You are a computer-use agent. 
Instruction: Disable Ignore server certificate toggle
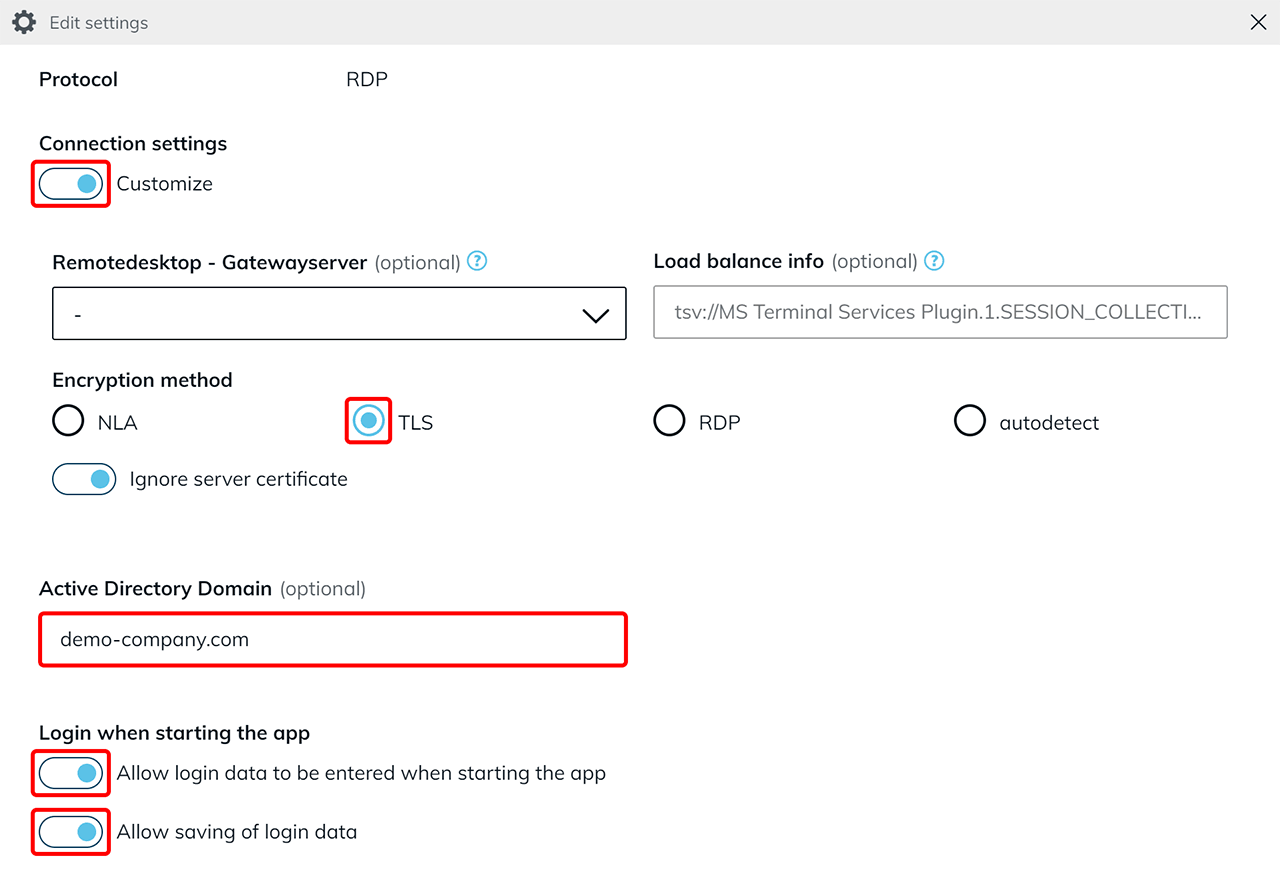84,480
